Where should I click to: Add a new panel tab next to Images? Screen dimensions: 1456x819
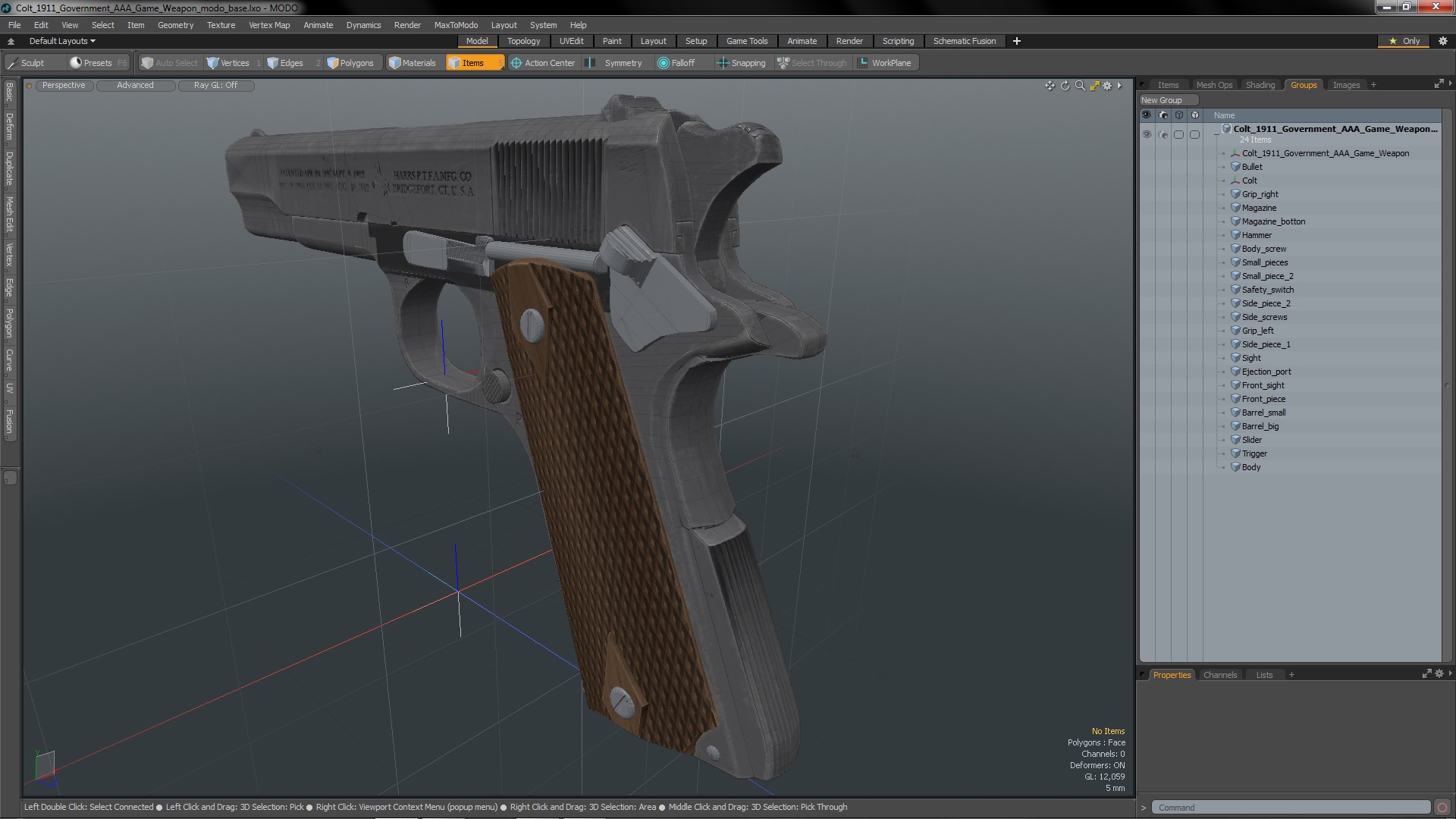(x=1373, y=85)
